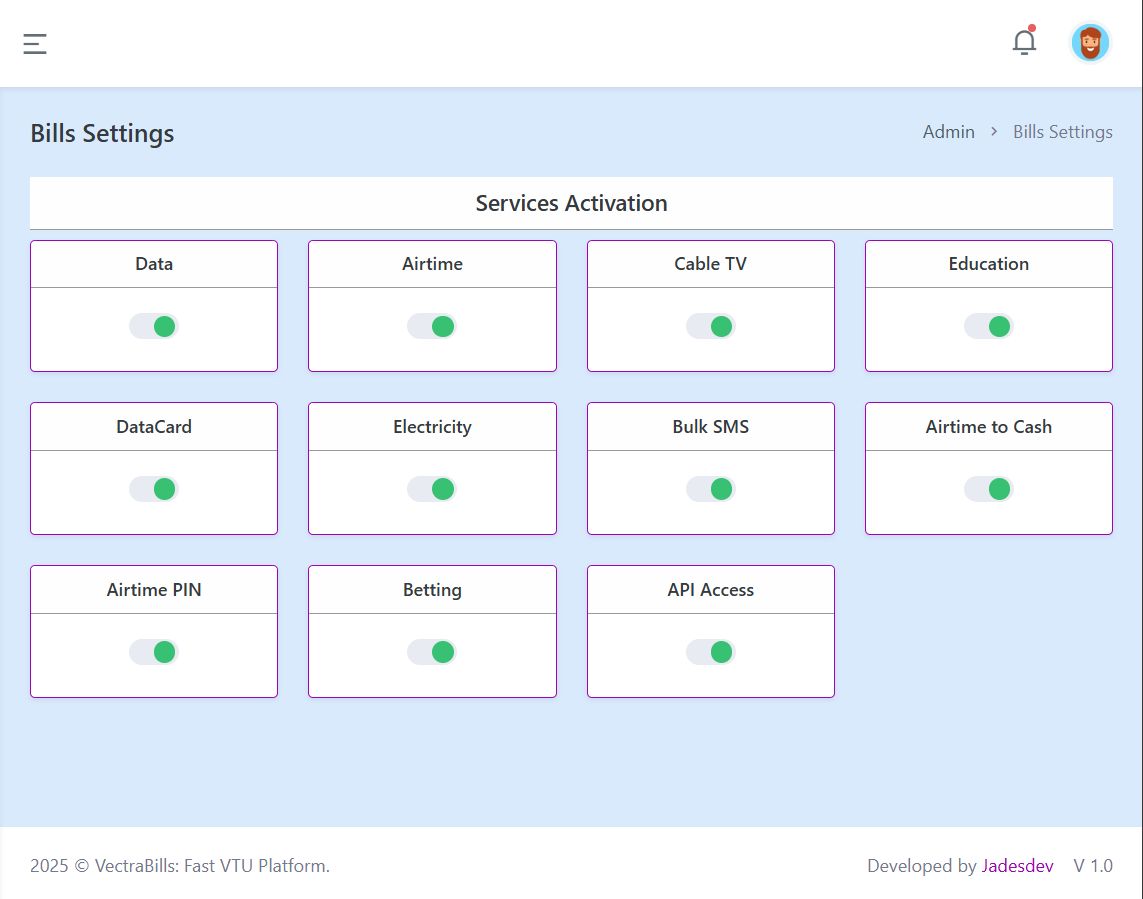Click the Services Activation header
The height and width of the screenshot is (899, 1143).
coord(571,203)
